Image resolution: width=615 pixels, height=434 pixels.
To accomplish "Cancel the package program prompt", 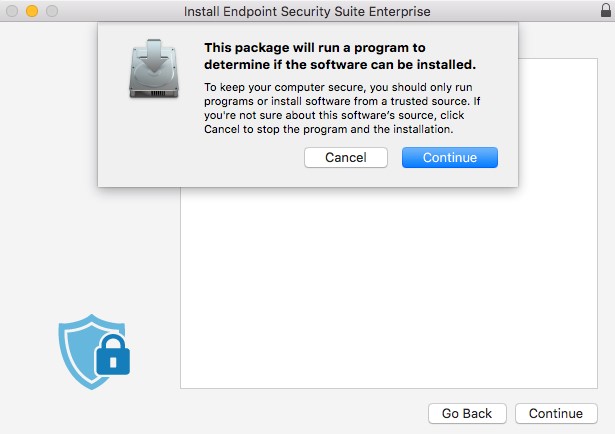I will pyautogui.click(x=345, y=158).
